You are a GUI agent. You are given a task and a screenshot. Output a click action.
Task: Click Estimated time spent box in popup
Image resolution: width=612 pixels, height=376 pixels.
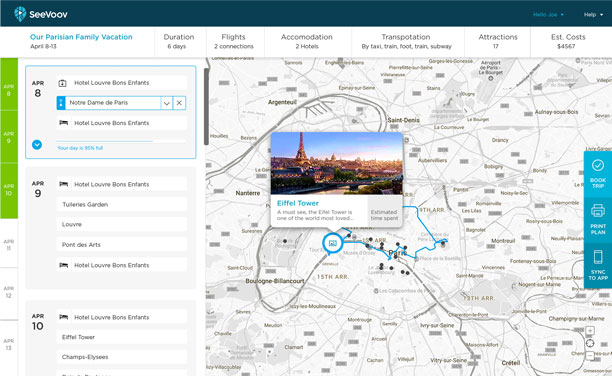point(384,211)
